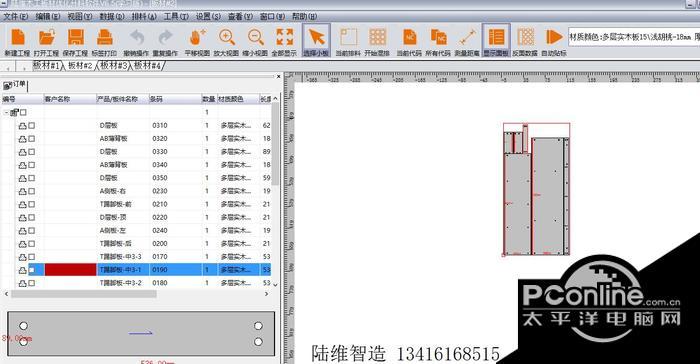The width and height of the screenshot is (700, 364).
Task: Open the 设置(S) menu
Action: [208, 17]
